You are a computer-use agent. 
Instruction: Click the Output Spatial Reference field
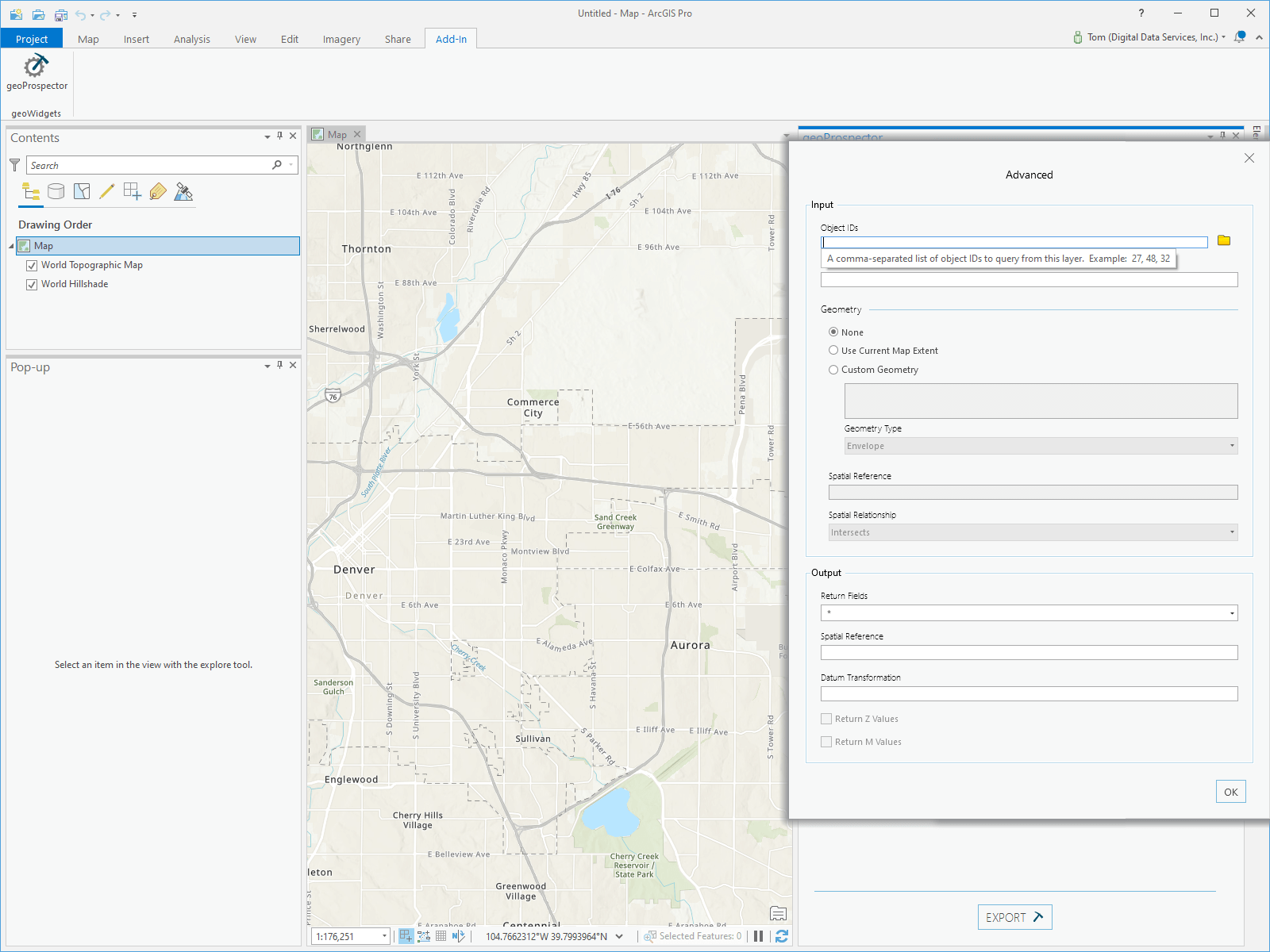click(x=1029, y=652)
